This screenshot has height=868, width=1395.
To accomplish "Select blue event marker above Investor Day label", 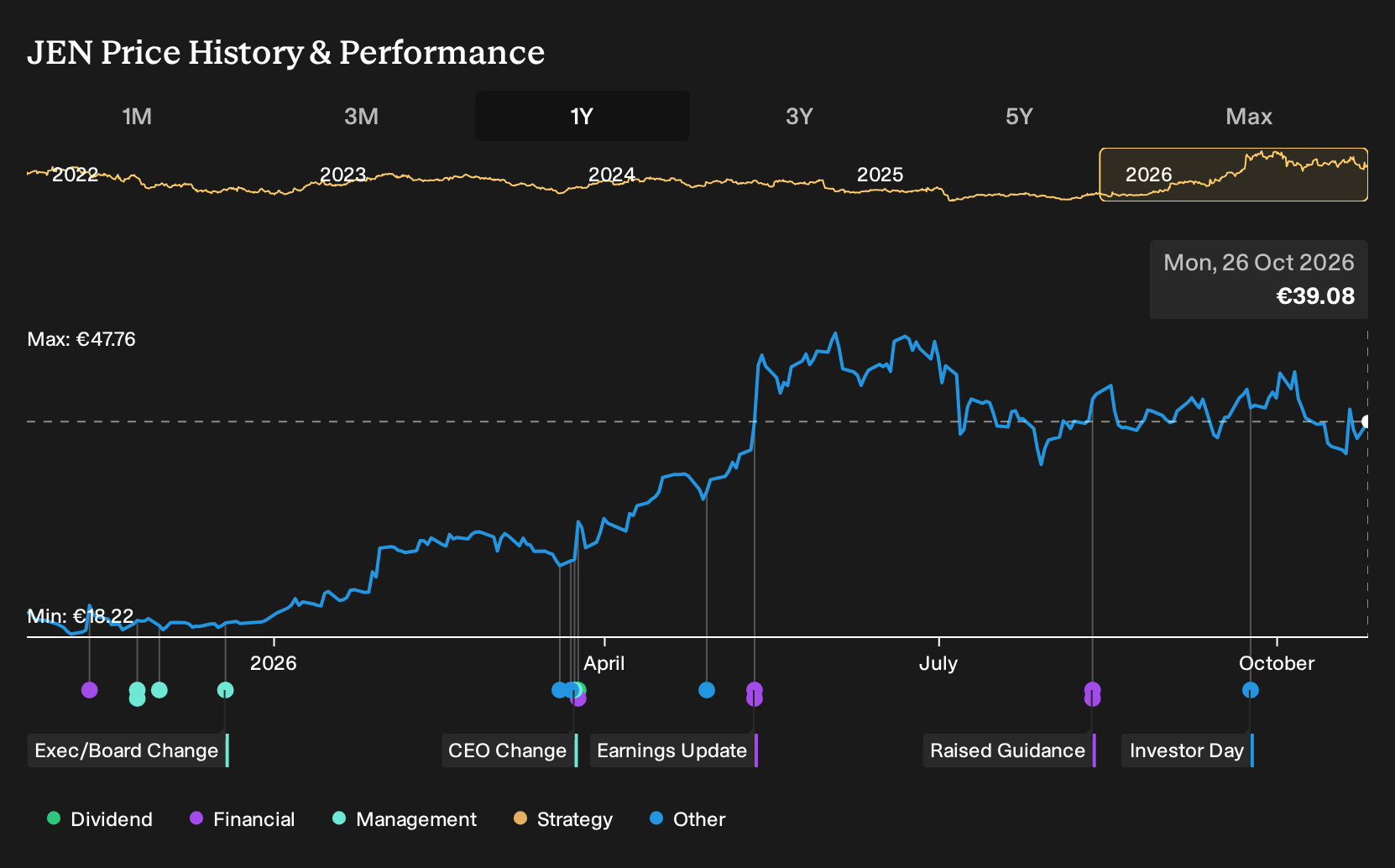I will point(1251,690).
